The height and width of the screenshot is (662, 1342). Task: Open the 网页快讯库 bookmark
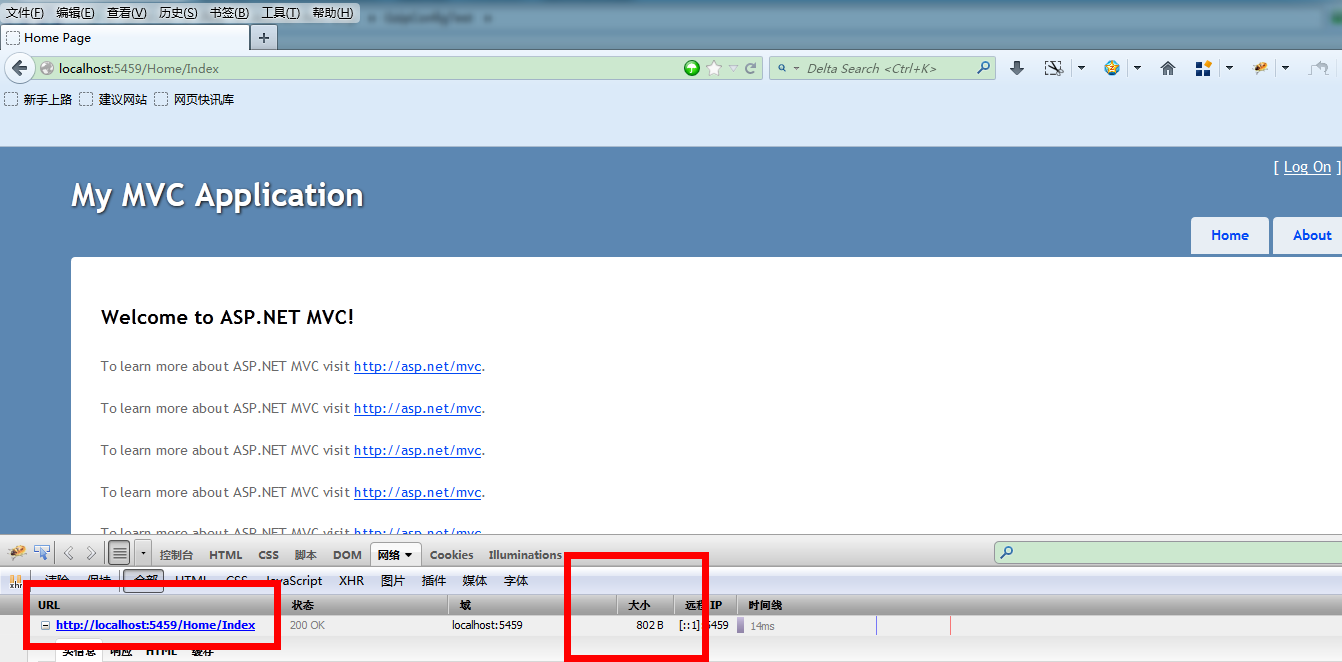tap(194, 99)
